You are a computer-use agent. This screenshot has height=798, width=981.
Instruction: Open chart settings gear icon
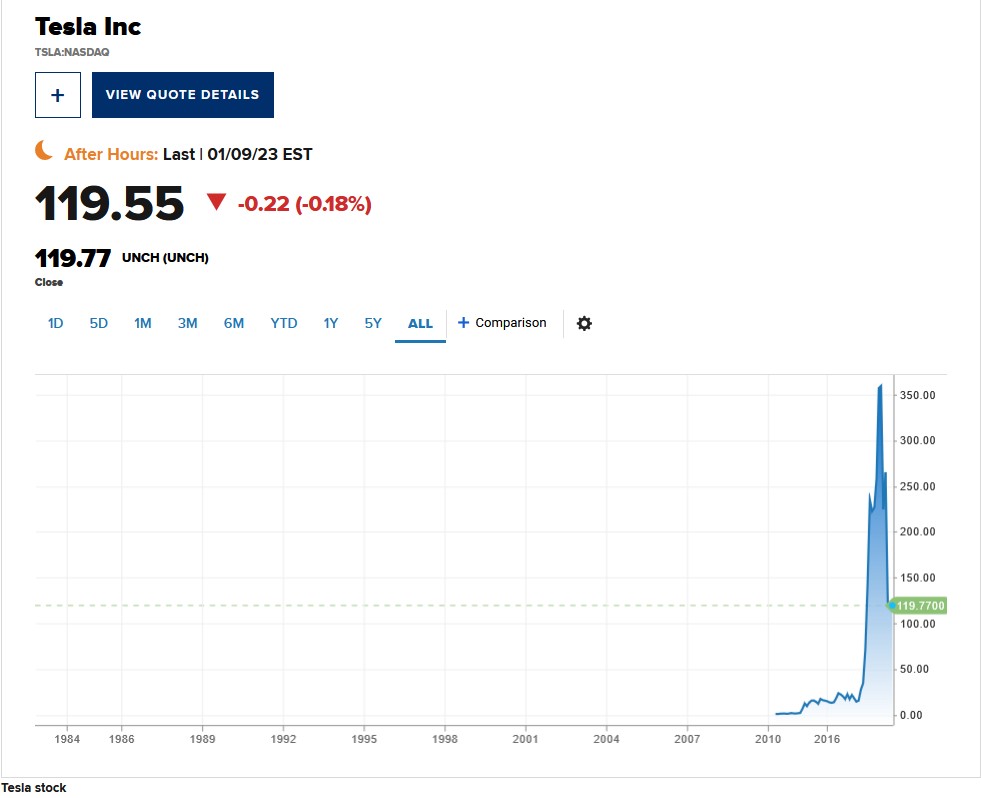pyautogui.click(x=584, y=324)
